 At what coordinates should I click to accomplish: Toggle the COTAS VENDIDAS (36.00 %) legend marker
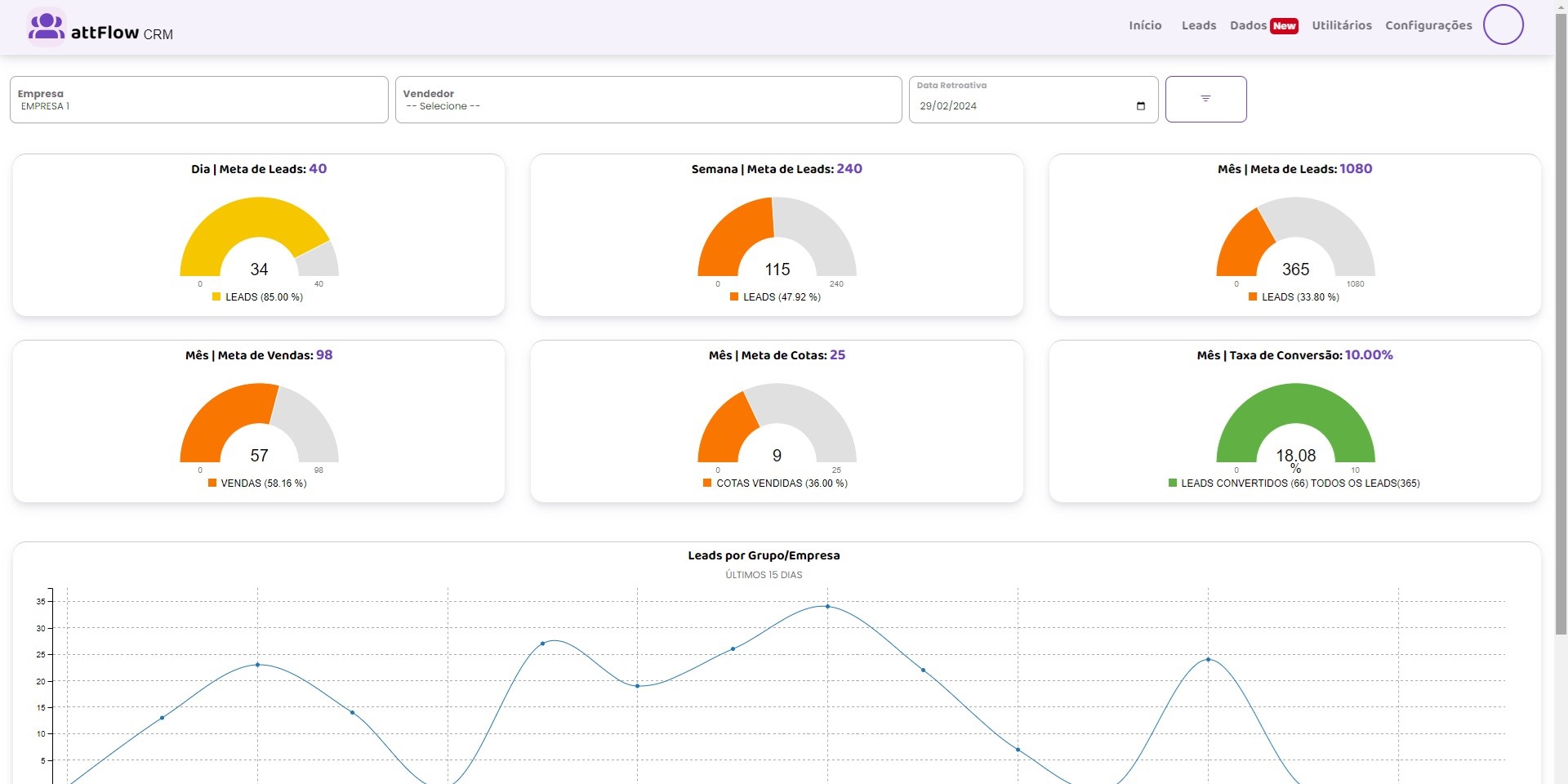pyautogui.click(x=707, y=483)
